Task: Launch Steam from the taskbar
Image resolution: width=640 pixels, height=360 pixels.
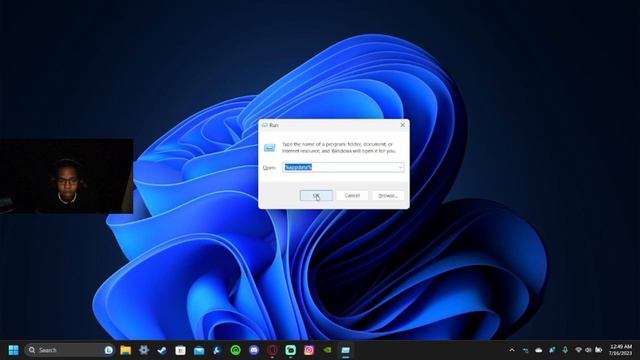Action: click(162, 350)
